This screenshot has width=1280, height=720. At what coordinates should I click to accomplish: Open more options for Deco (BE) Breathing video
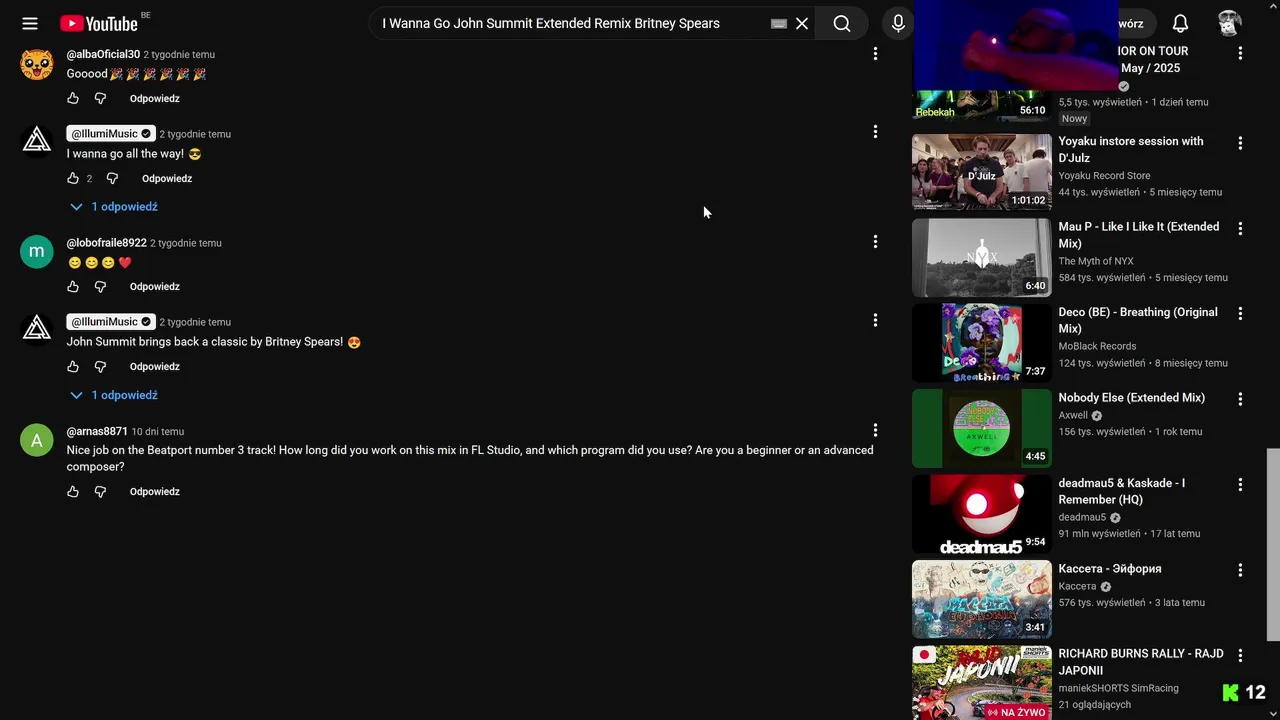point(1240,313)
